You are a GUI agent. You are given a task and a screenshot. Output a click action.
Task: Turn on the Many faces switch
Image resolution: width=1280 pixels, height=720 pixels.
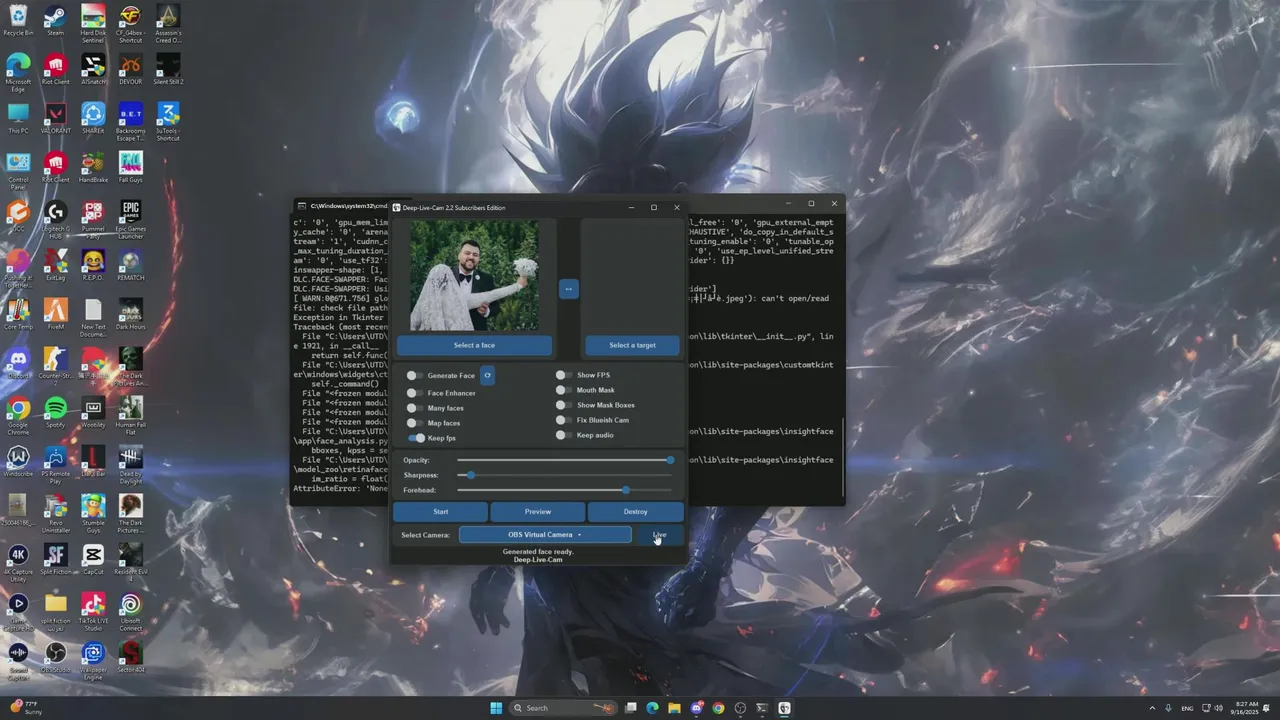click(x=413, y=408)
